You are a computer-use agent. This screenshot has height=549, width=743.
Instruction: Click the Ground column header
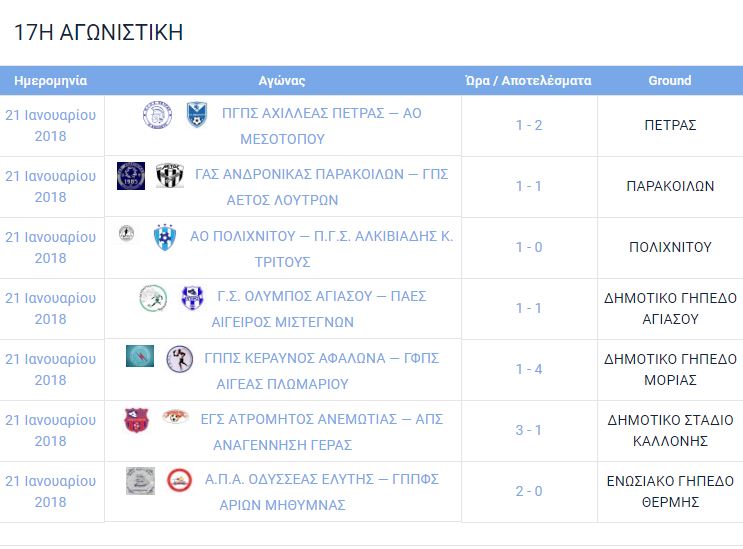pyautogui.click(x=670, y=81)
